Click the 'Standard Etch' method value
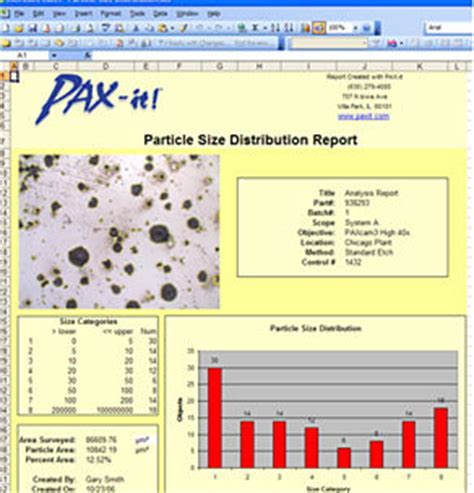 click(369, 252)
